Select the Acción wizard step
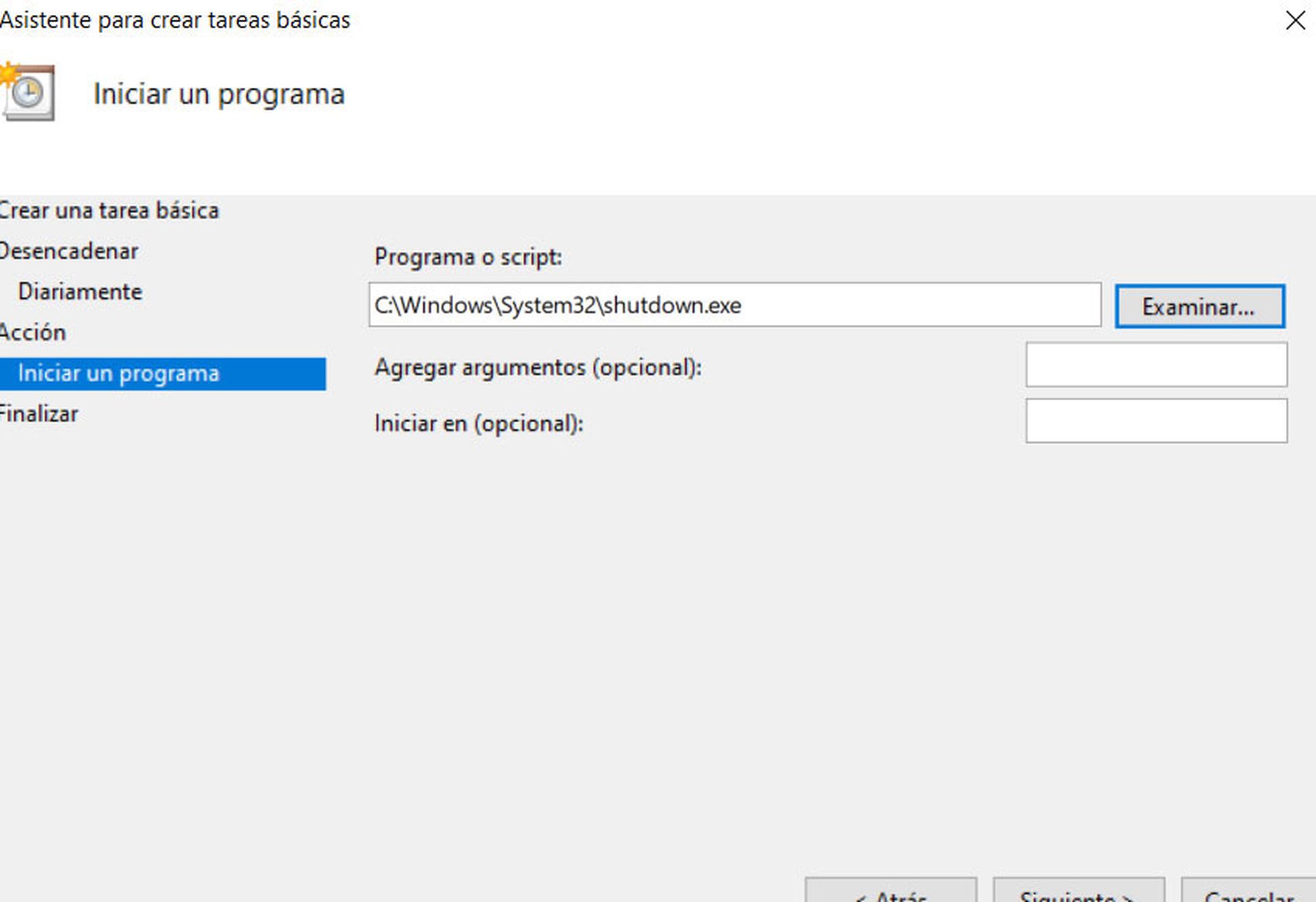Viewport: 1316px width, 902px height. pos(33,332)
